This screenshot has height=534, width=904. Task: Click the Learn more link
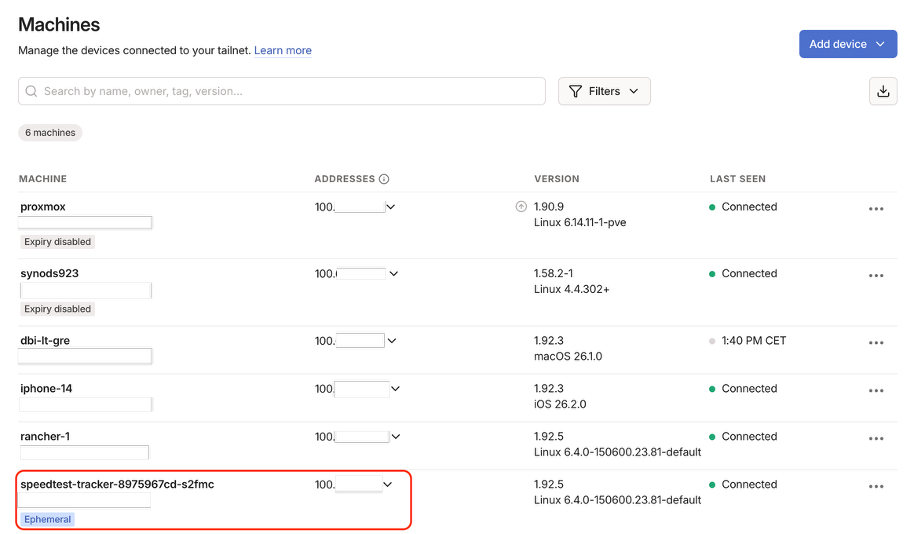[x=282, y=50]
